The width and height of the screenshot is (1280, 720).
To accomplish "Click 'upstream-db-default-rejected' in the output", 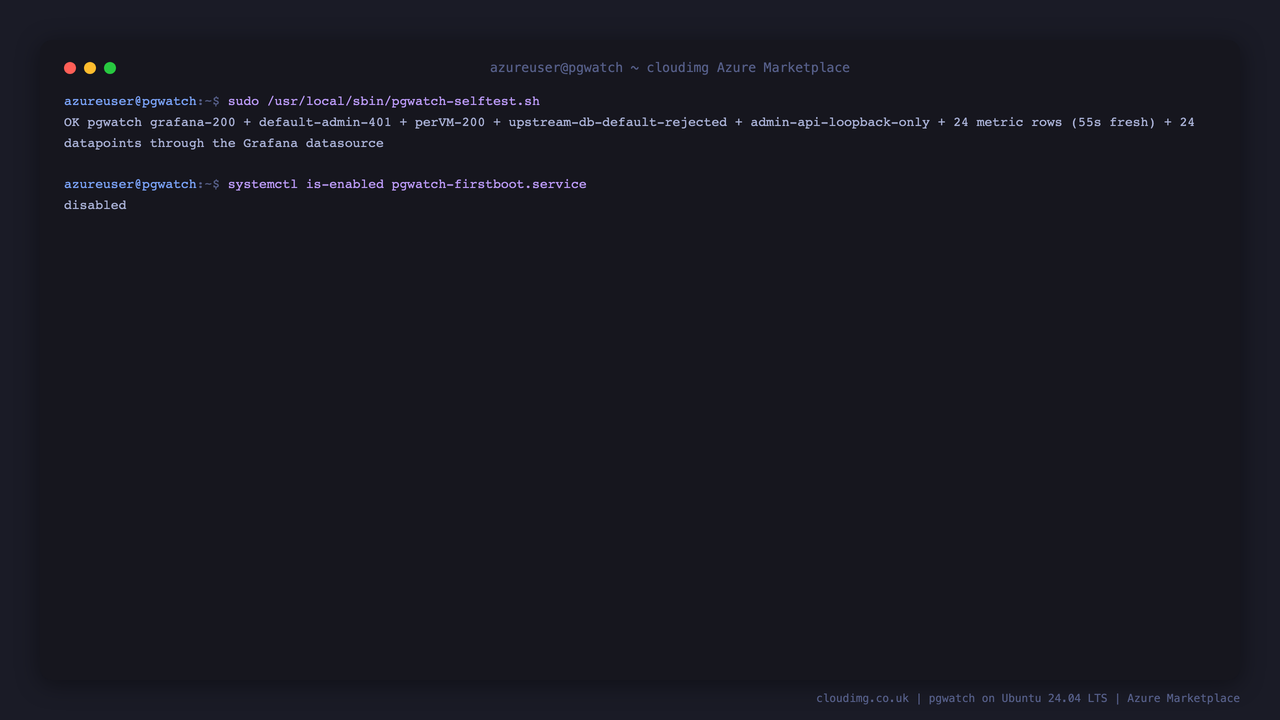I will point(618,122).
